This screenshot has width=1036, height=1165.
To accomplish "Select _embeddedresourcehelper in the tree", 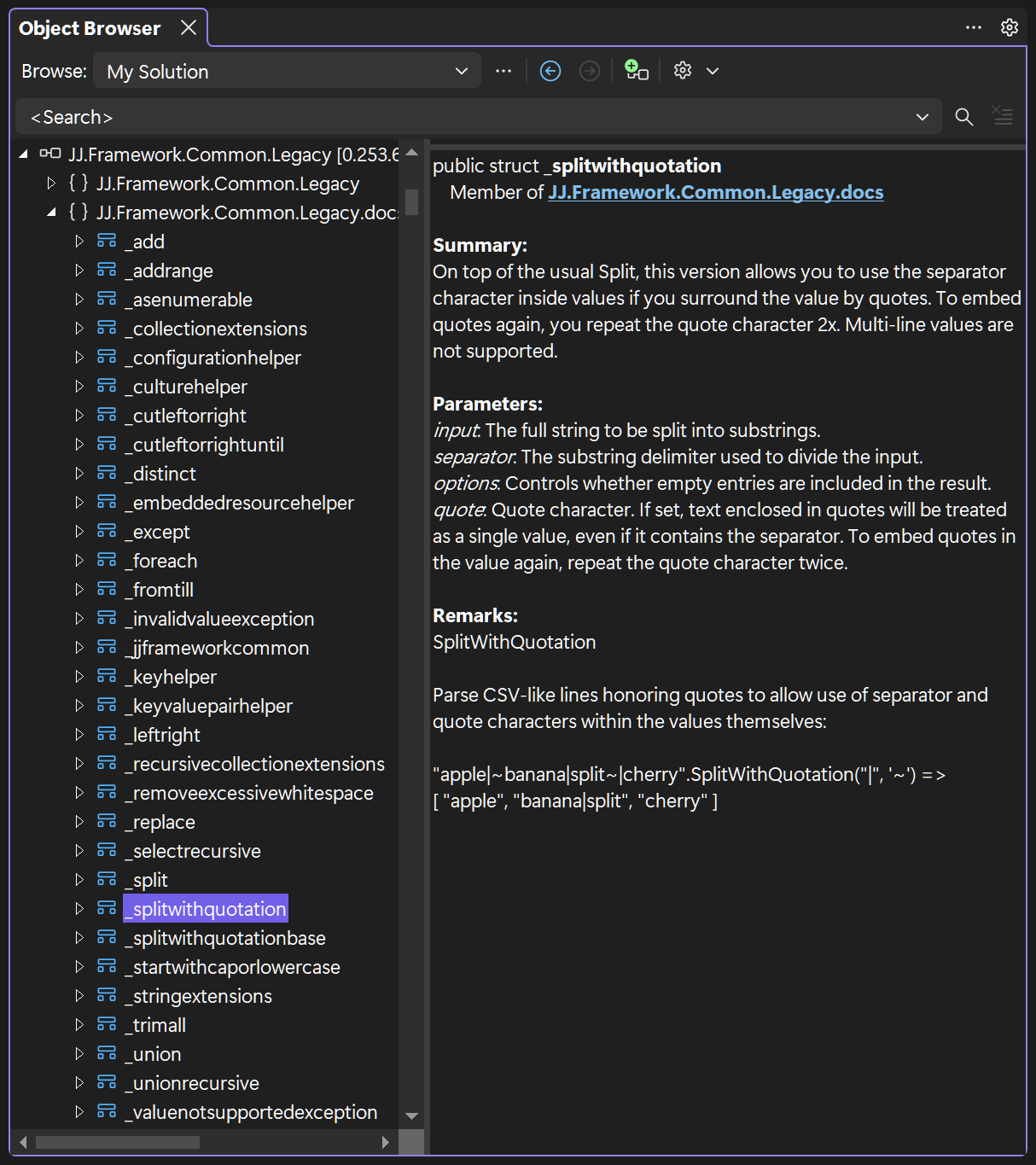I will [239, 503].
